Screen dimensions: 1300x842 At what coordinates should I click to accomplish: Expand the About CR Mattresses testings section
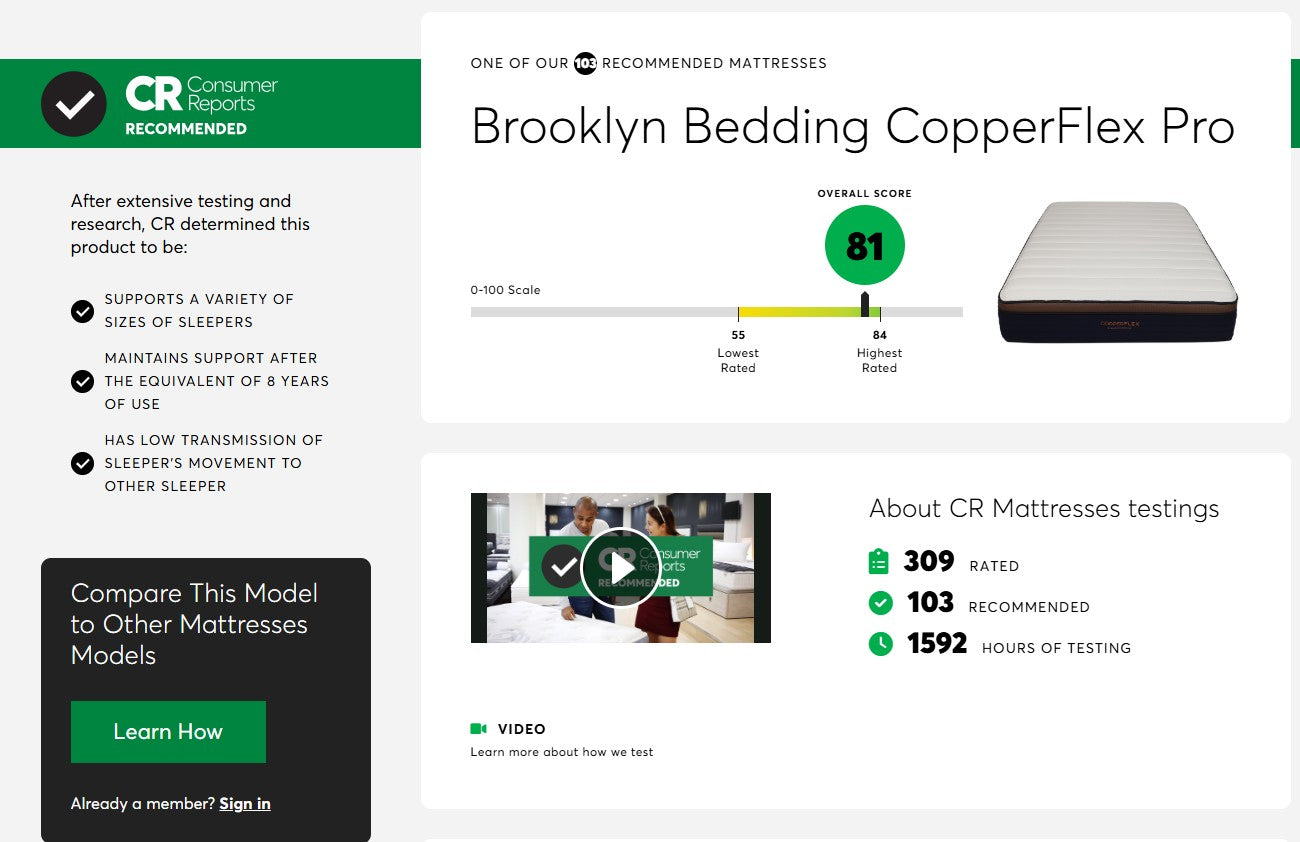pyautogui.click(x=1044, y=509)
